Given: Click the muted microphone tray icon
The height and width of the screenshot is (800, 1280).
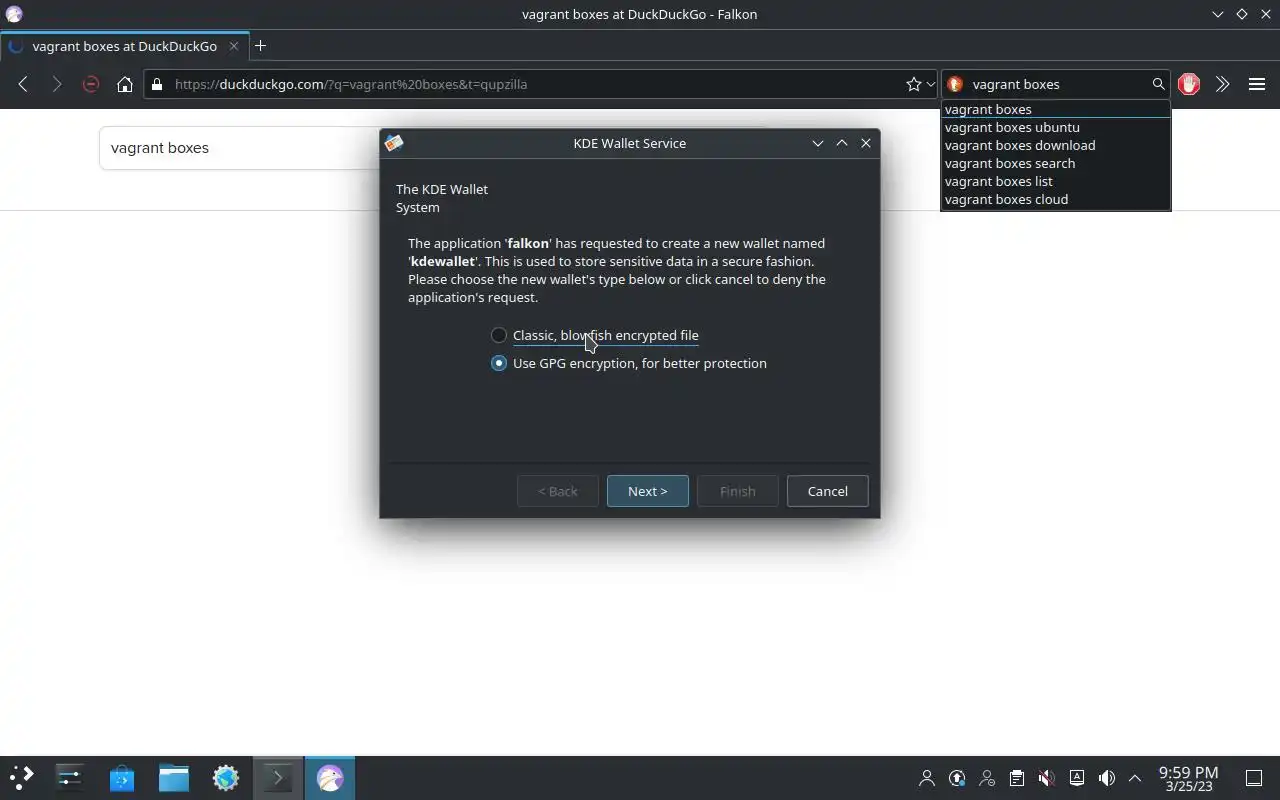Looking at the screenshot, I should pos(1046,778).
